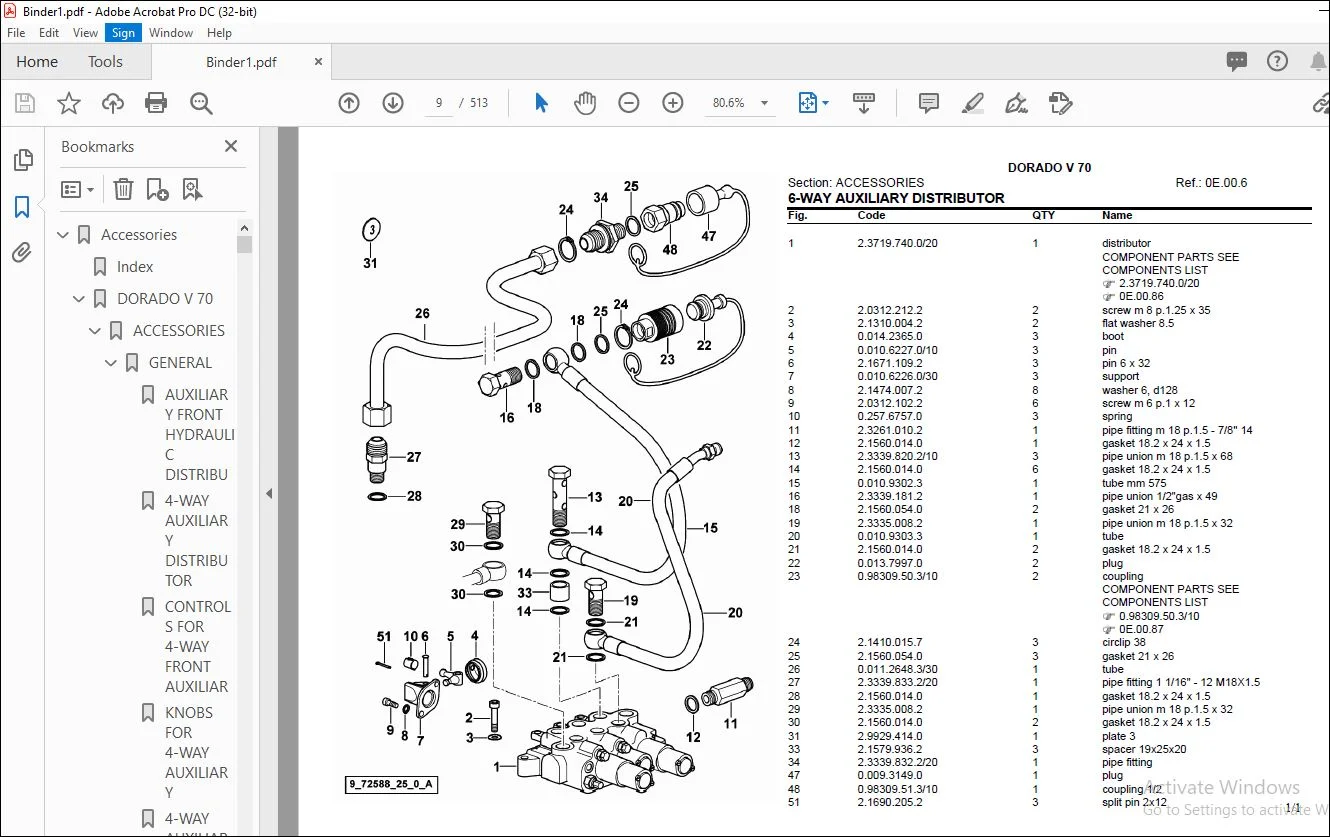
Task: Click the '6-WAY AUXILIARY DISTRIBUTOR' heading
Action: (x=896, y=198)
